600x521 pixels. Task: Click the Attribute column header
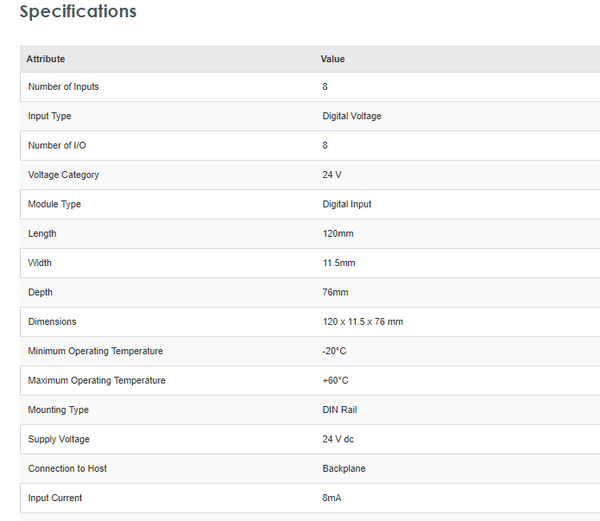pyautogui.click(x=46, y=59)
